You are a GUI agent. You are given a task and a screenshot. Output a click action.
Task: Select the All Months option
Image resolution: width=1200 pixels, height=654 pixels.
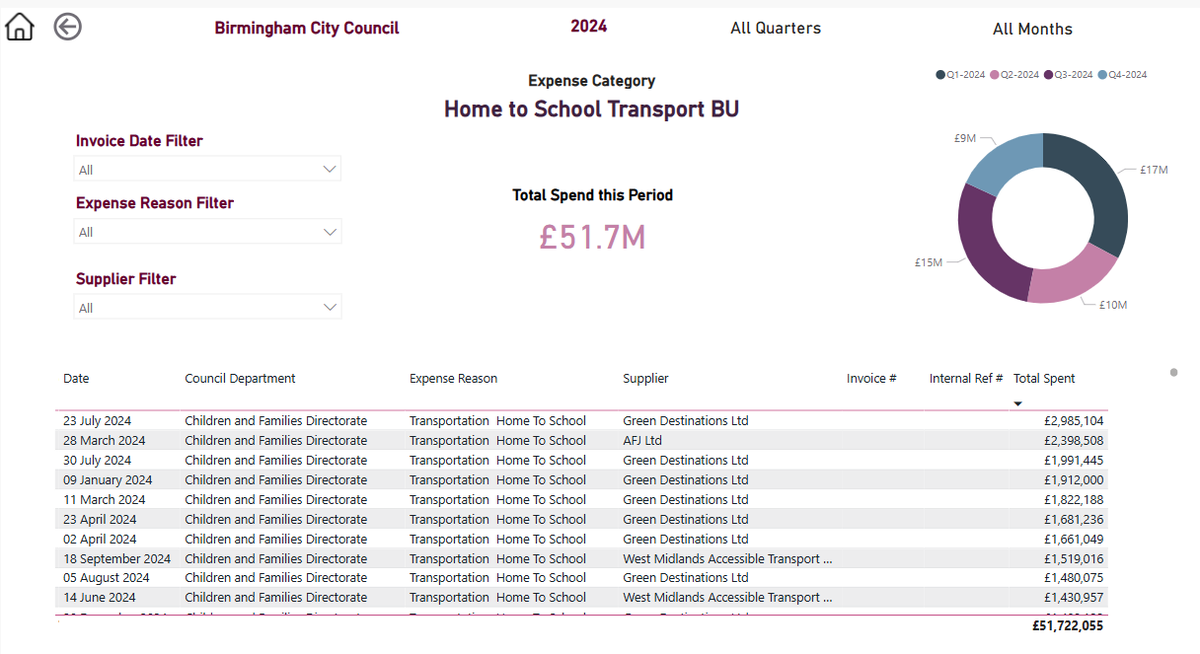point(1032,29)
